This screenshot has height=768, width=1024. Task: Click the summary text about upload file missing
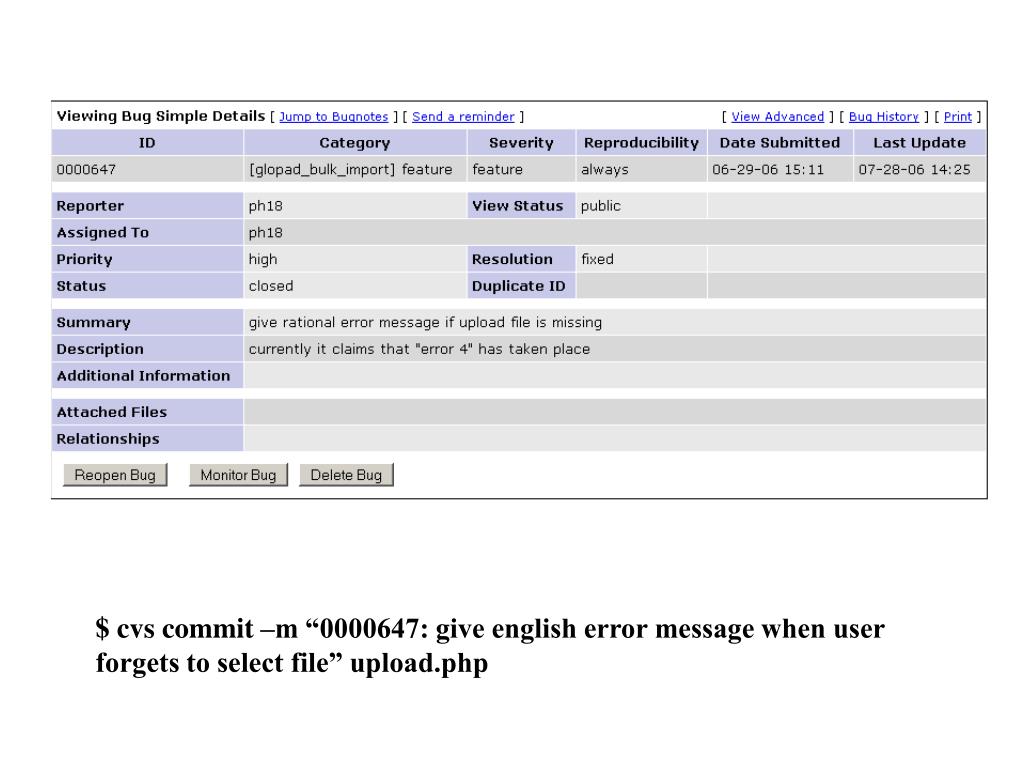(425, 323)
